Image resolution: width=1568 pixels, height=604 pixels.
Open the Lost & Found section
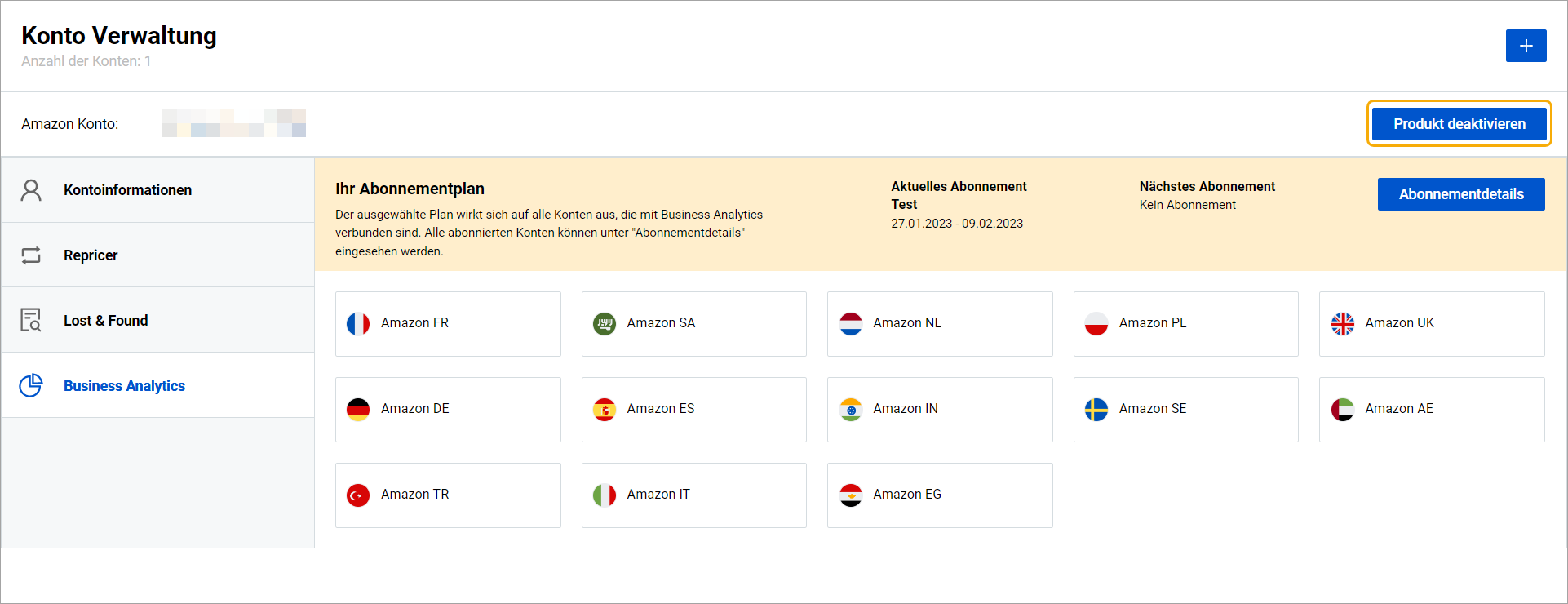pyautogui.click(x=158, y=320)
